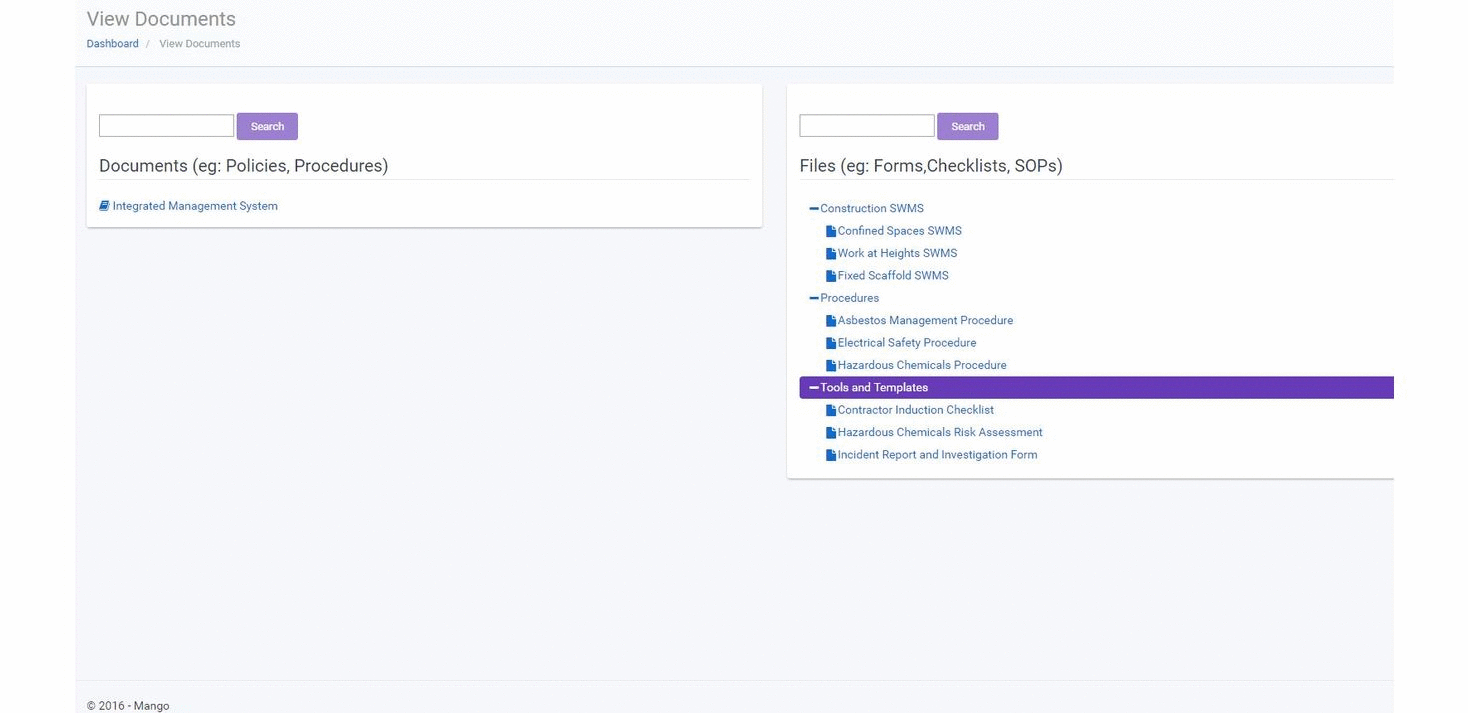Screen dimensions: 1468x713
Task: Click the file icon next to Hazardous Chemicals Risk Assessment
Action: [x=831, y=433]
